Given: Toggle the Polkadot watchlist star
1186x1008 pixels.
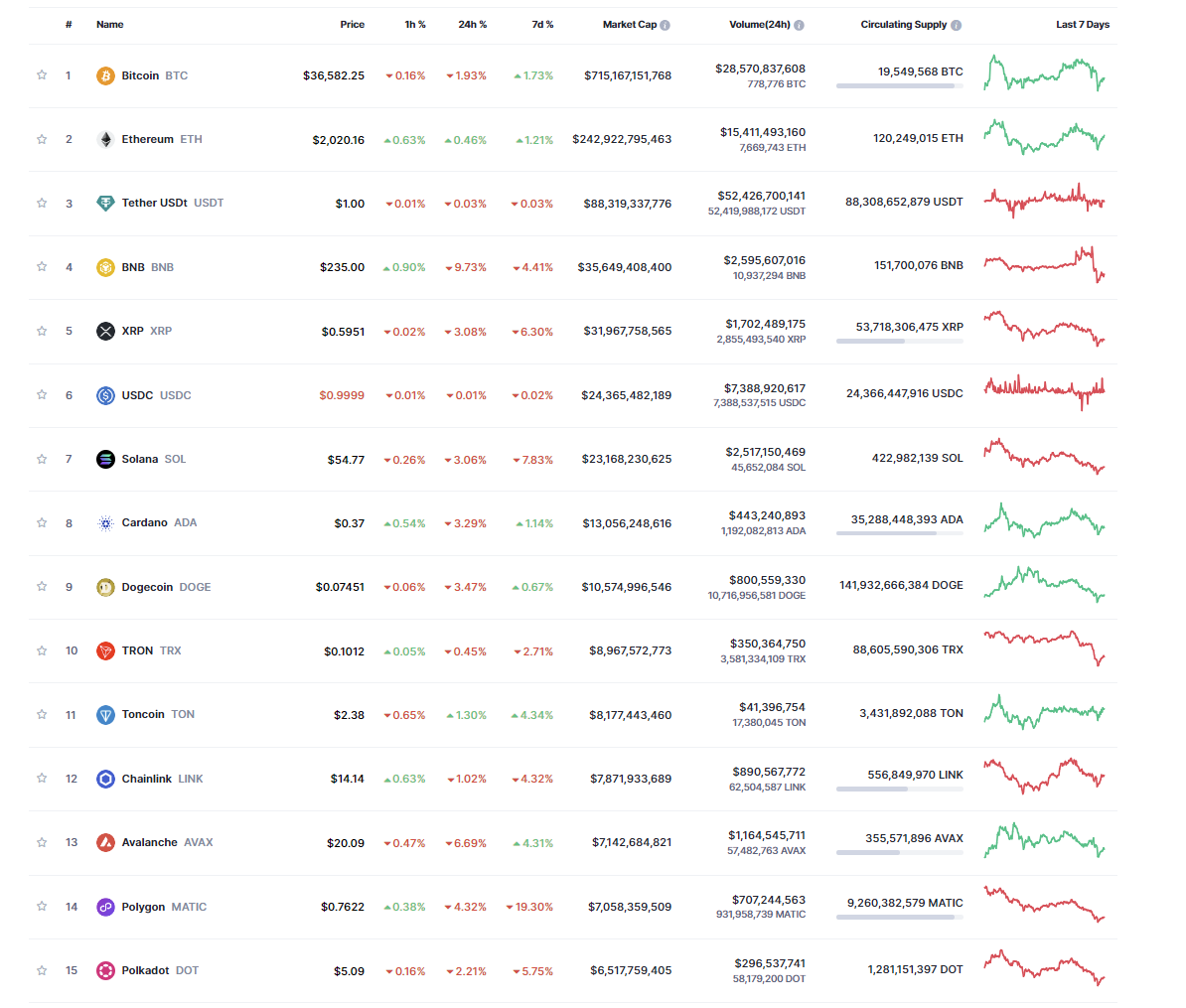Looking at the screenshot, I should pyautogui.click(x=42, y=970).
